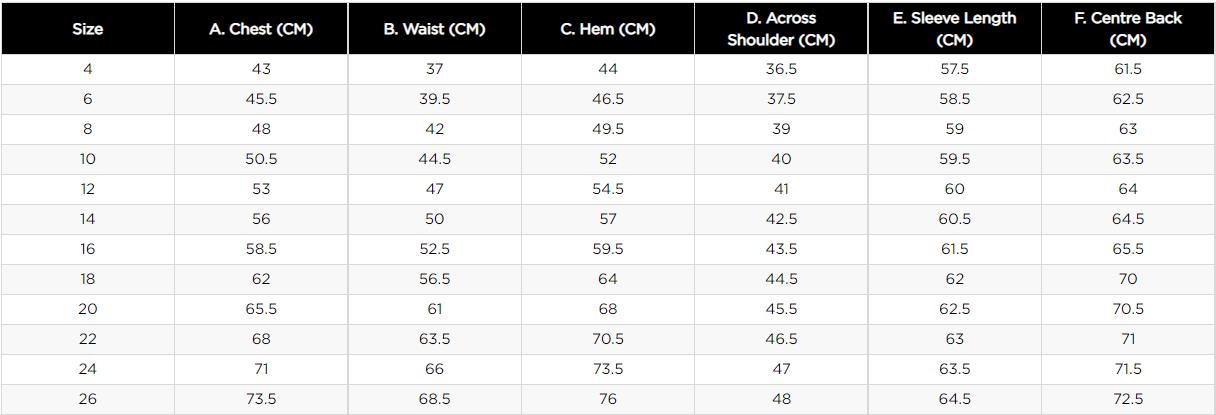Select the C. Hem (CM) header
The image size is (1216, 415).
[608, 29]
